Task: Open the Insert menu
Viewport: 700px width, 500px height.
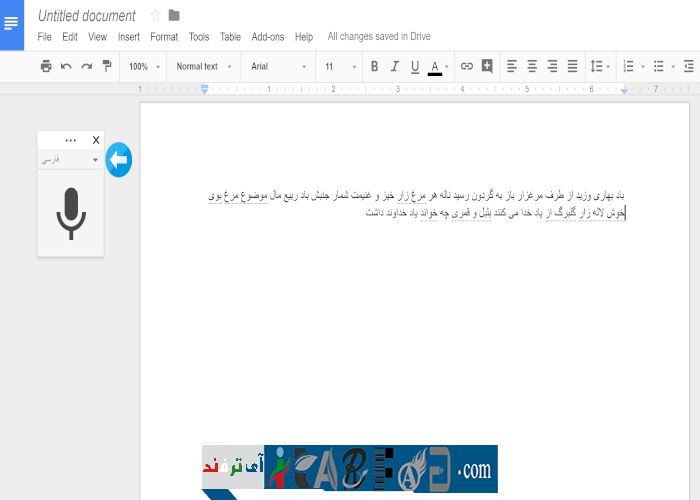Action: point(128,37)
